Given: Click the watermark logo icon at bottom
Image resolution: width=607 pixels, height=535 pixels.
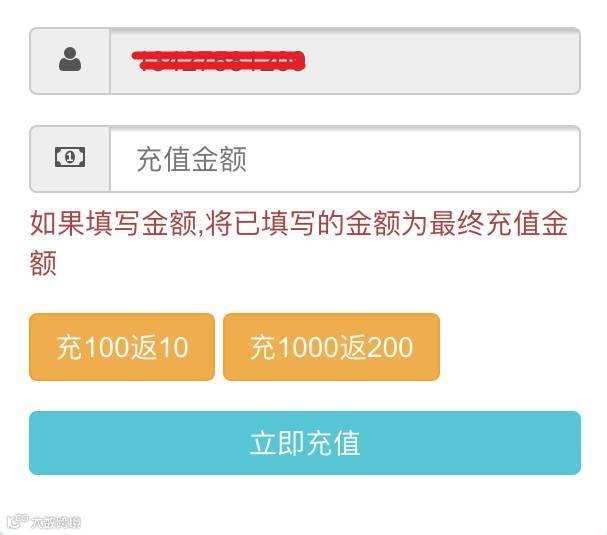Looking at the screenshot, I should coord(17,521).
